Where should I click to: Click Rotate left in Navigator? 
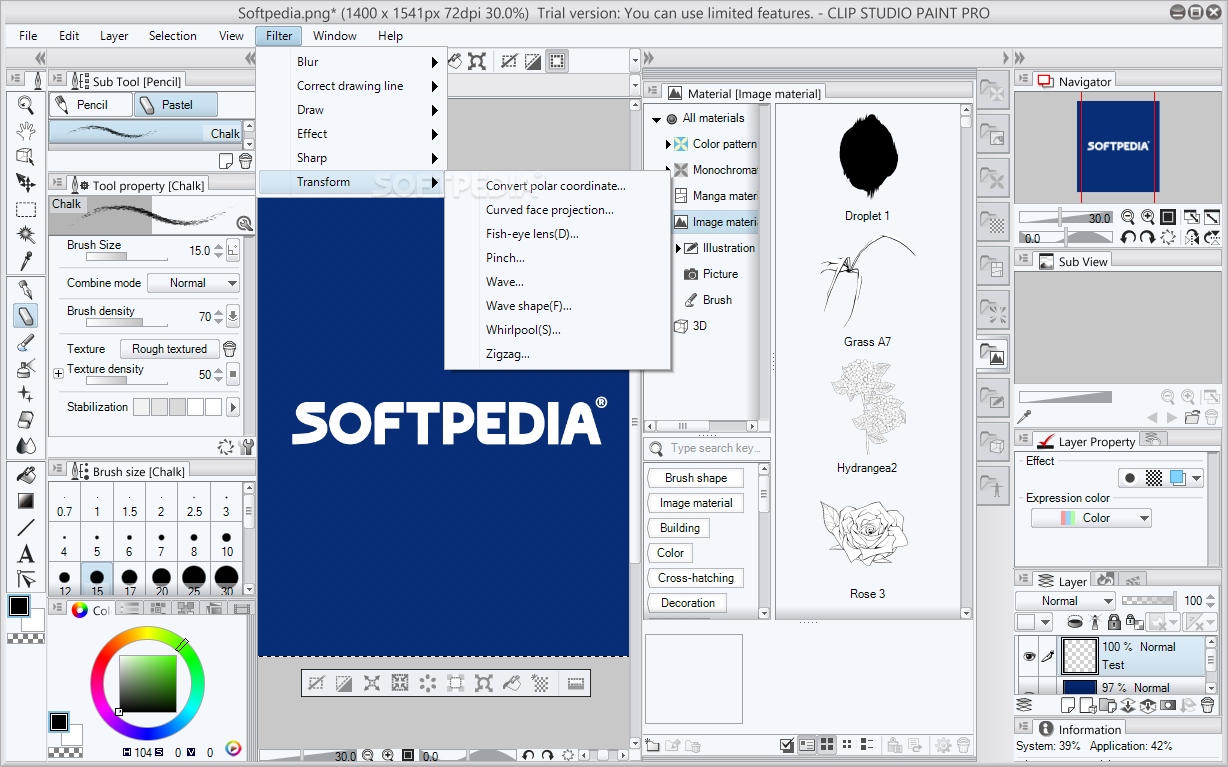point(1128,238)
